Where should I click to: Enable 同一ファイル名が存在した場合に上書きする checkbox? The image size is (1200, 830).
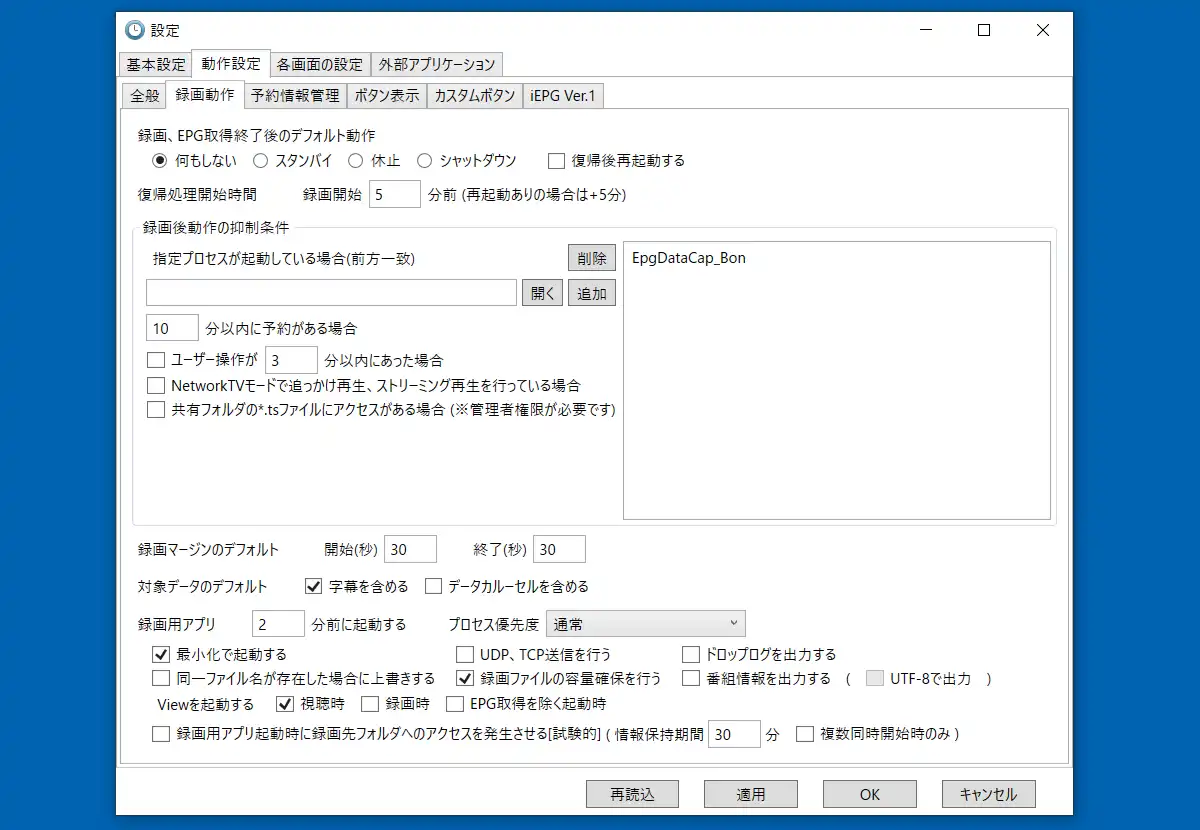160,678
